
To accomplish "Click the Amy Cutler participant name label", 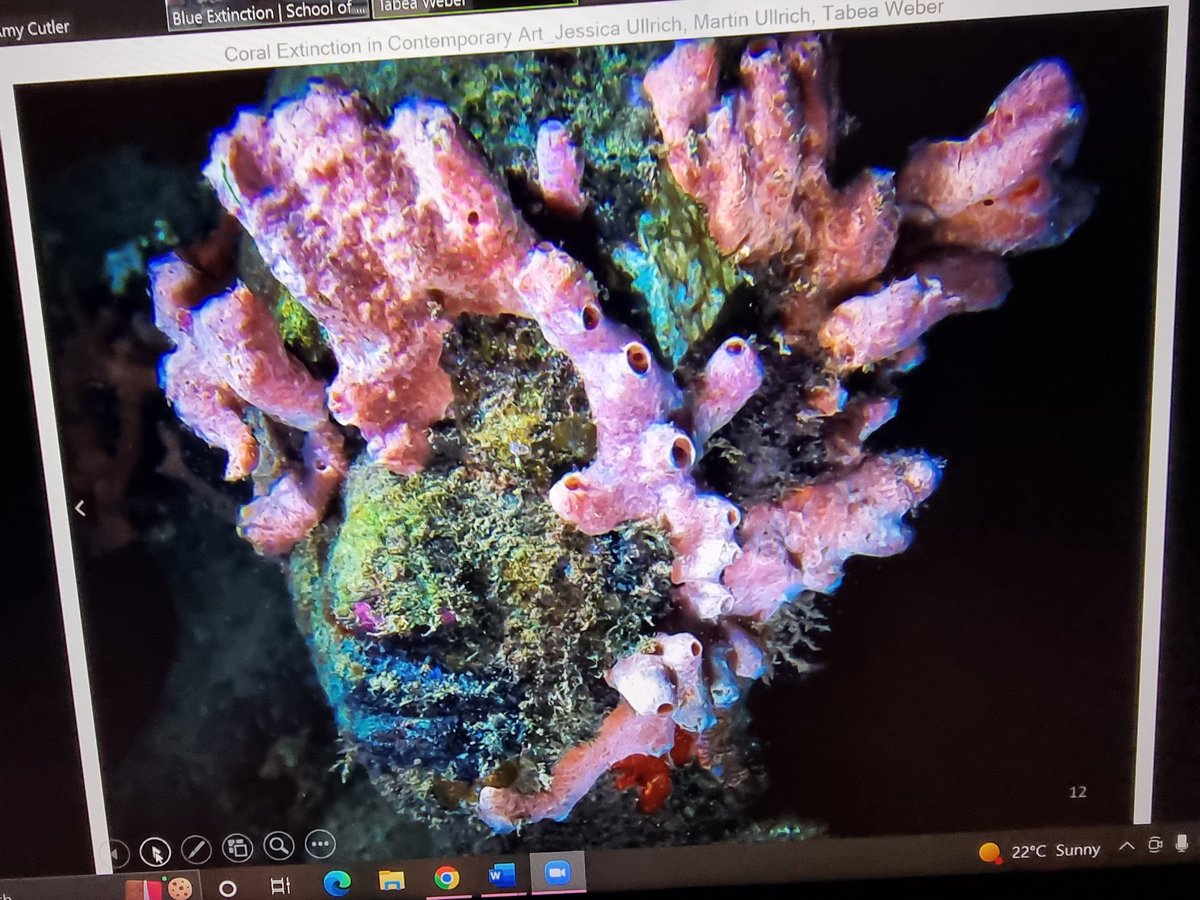I will point(34,28).
